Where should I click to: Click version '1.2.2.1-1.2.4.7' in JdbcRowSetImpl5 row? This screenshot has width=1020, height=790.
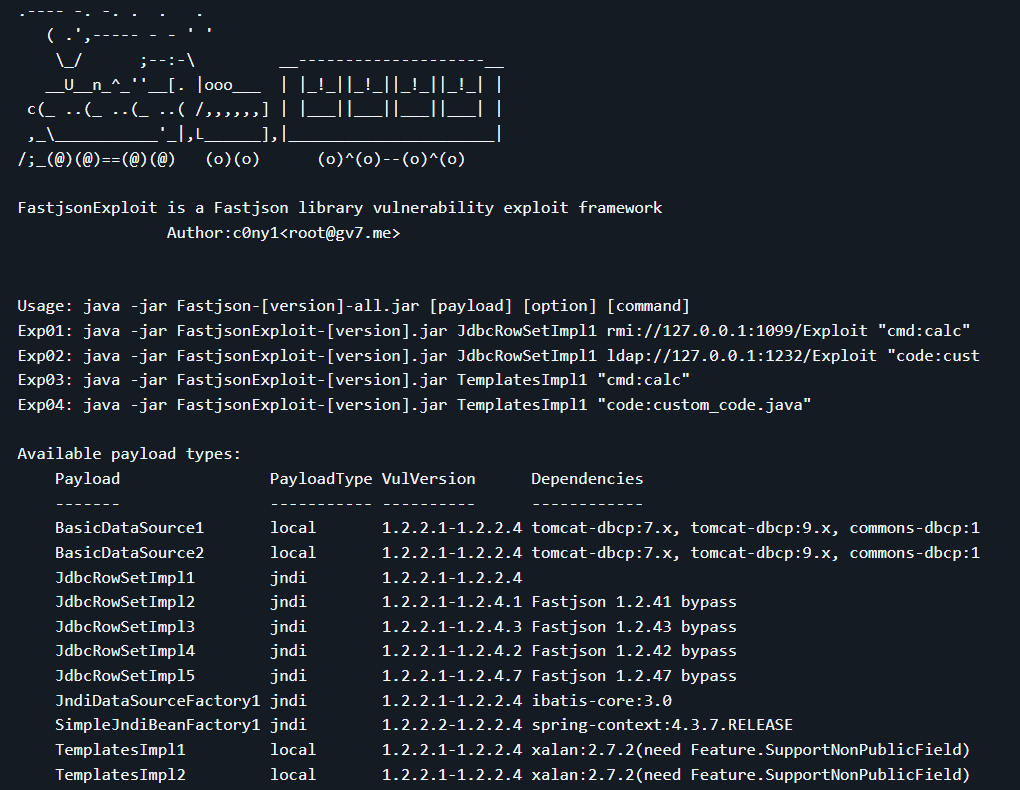[451, 675]
